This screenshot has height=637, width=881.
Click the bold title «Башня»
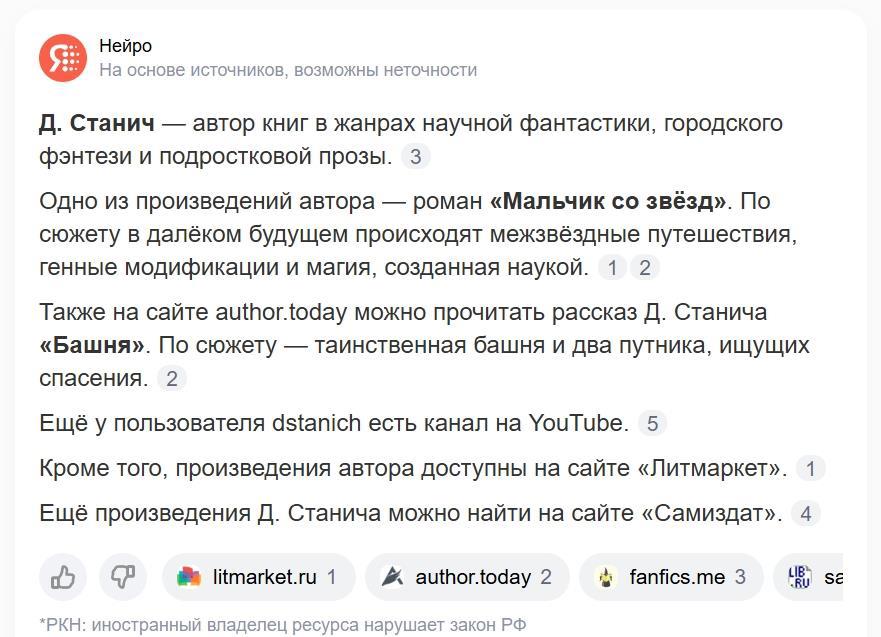click(x=93, y=346)
